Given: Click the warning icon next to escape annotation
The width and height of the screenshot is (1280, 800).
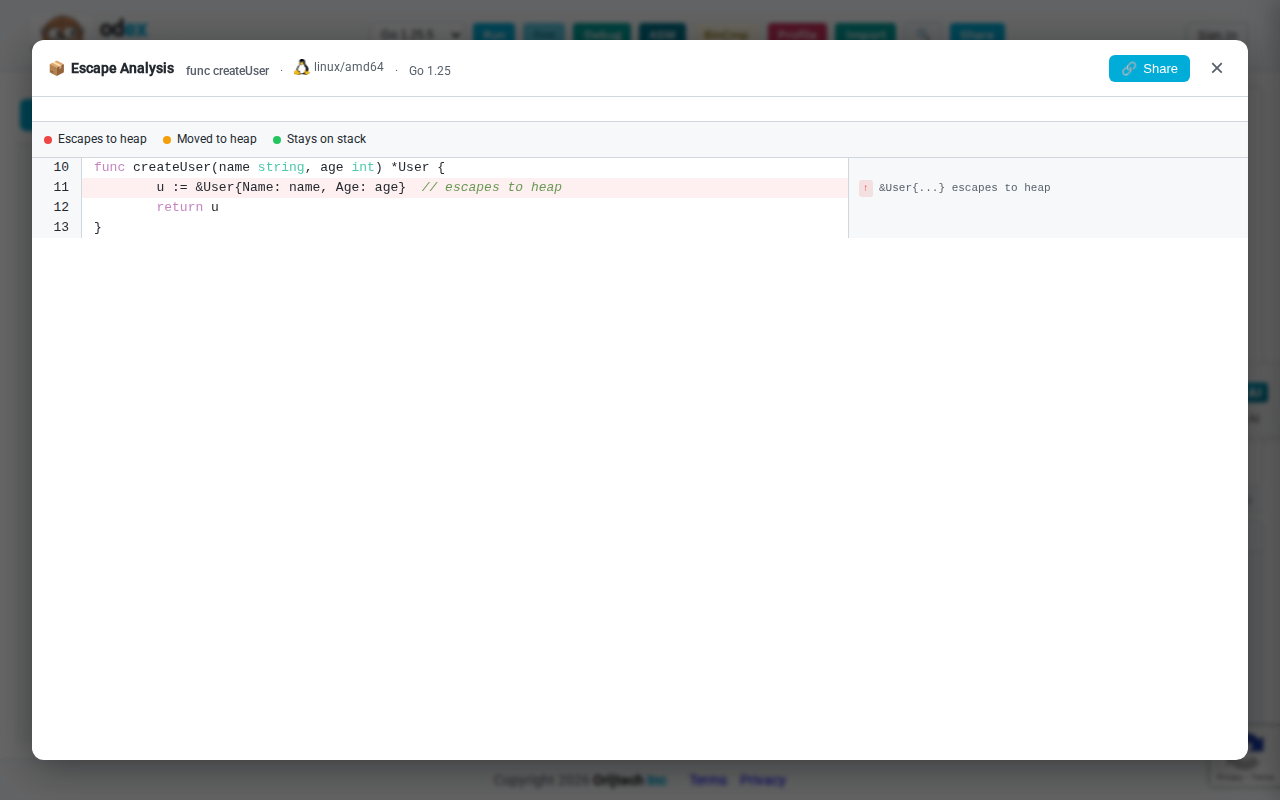Looking at the screenshot, I should (x=865, y=187).
